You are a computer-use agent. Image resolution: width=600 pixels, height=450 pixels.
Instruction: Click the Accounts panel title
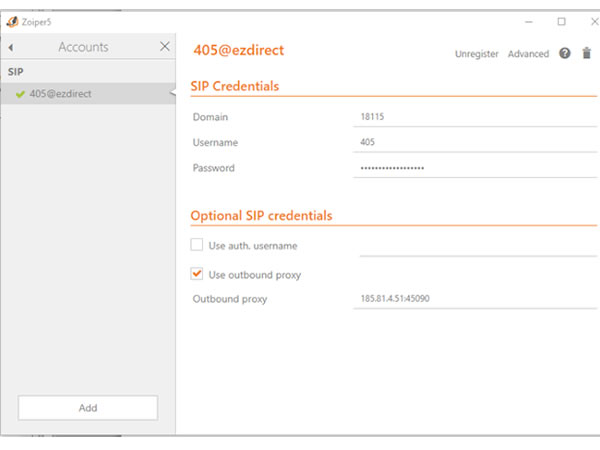[x=83, y=47]
